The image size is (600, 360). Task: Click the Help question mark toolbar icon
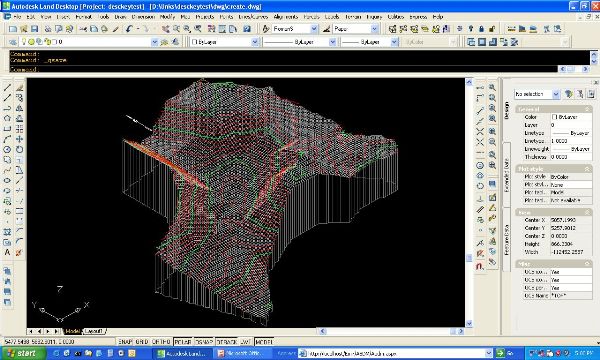(247, 29)
